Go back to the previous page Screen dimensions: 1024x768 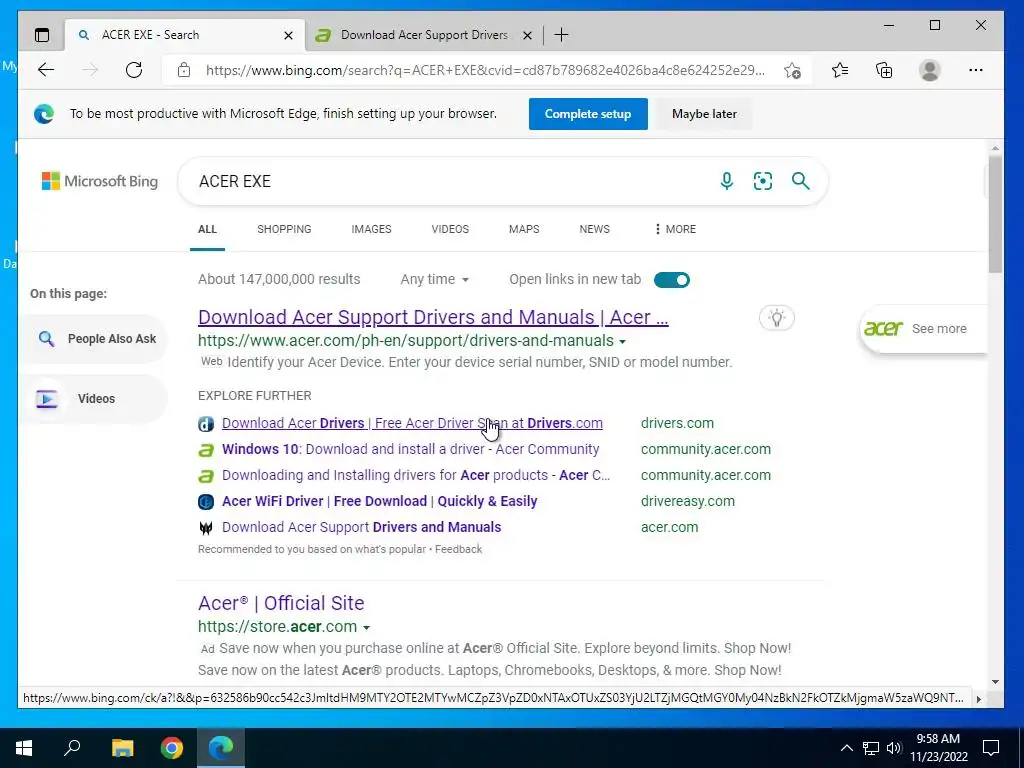coord(46,70)
